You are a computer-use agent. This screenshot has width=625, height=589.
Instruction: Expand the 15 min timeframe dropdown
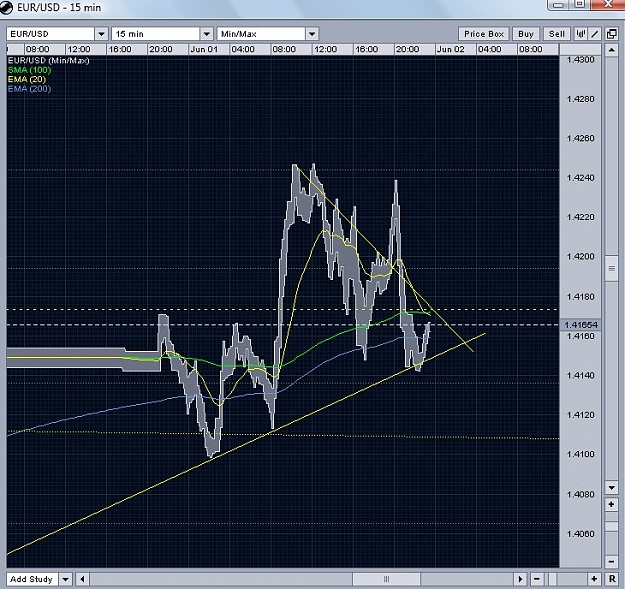pos(206,34)
